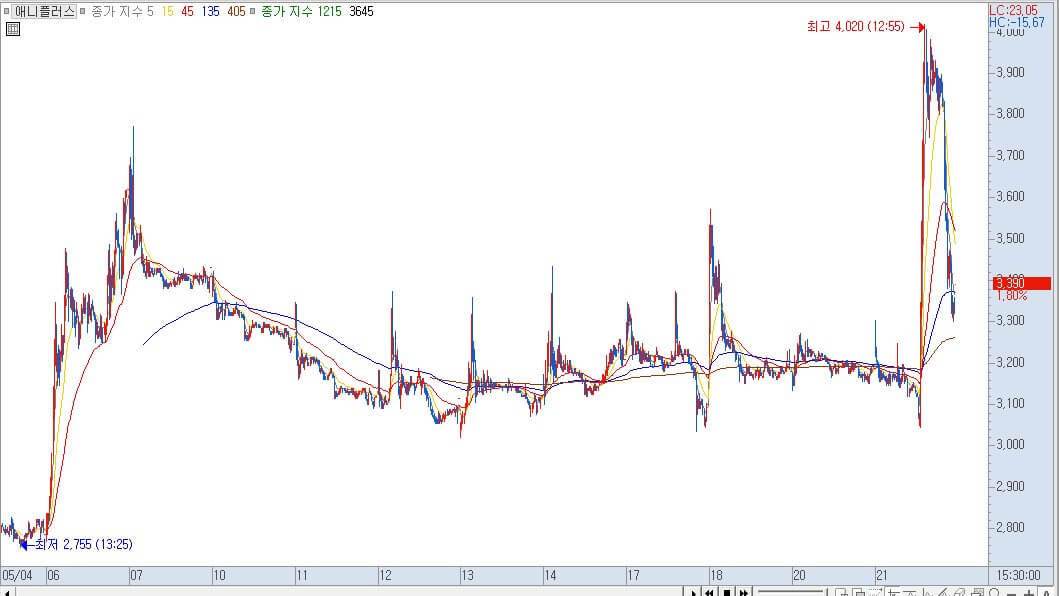Select the yellow 15 moving average legend
This screenshot has height=596, width=1059.
[167, 11]
